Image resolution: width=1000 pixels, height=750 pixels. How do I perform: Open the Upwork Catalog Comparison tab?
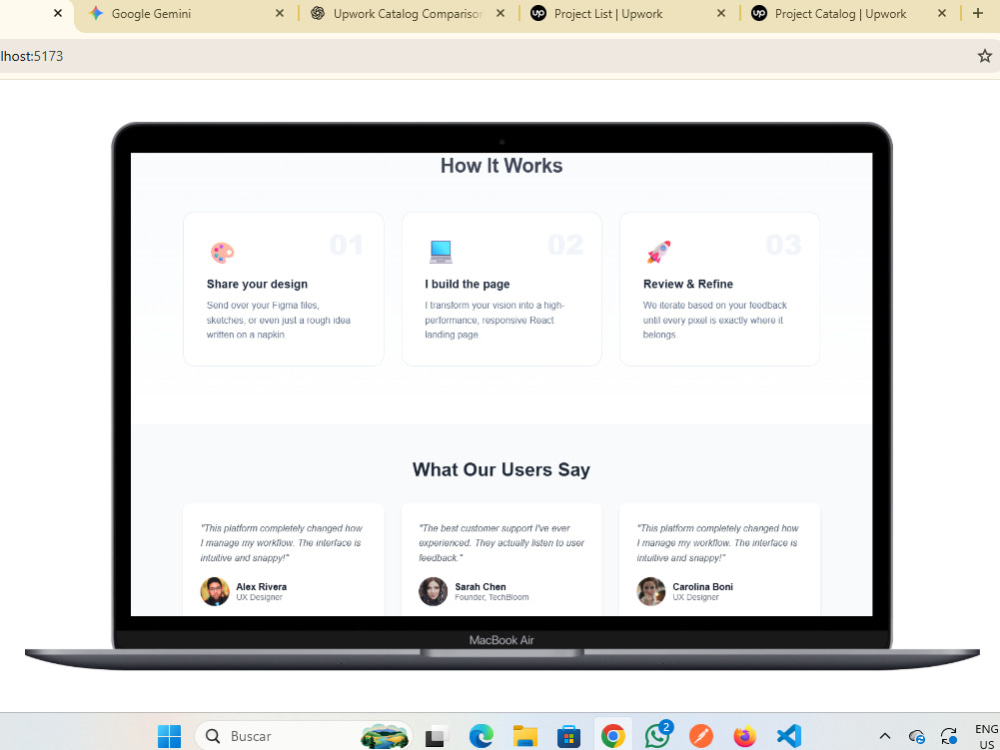tap(407, 13)
